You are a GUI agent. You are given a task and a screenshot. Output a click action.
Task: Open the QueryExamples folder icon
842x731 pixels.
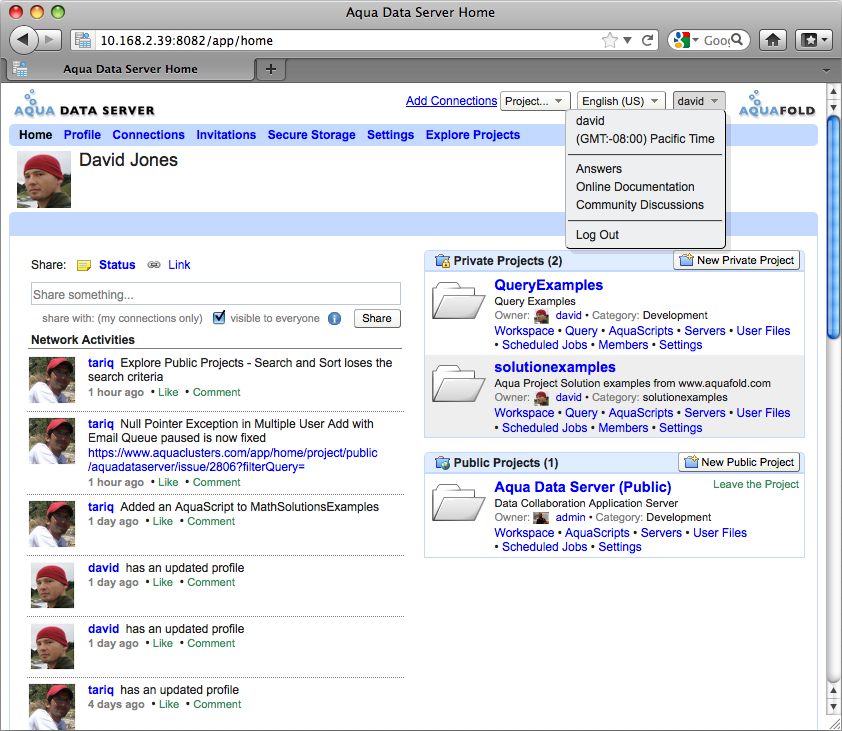point(459,301)
